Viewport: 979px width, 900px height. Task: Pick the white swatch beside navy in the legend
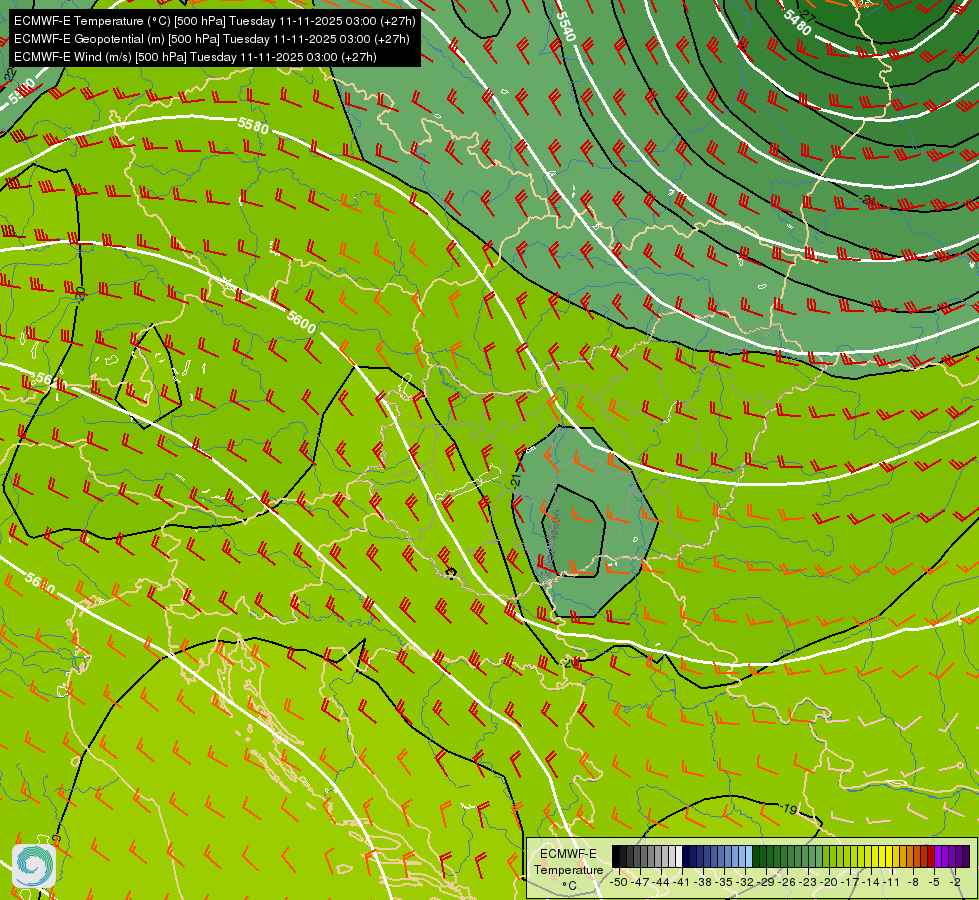click(679, 856)
